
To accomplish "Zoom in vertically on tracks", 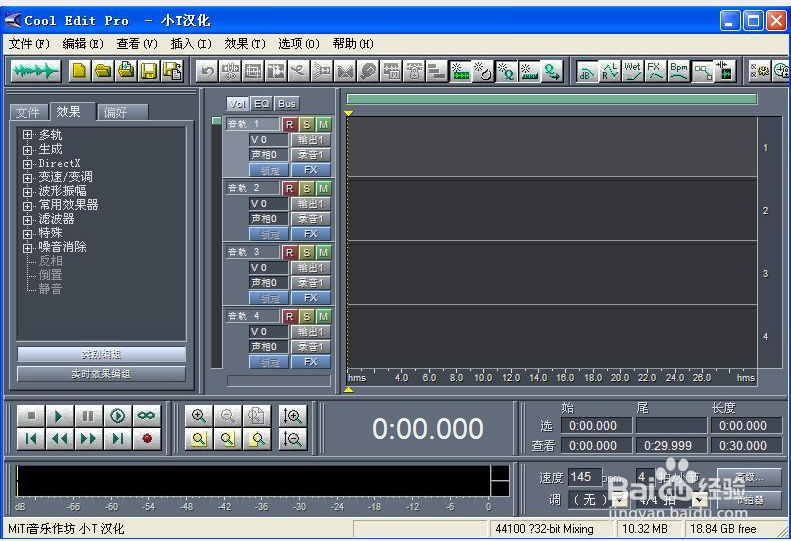I will pos(292,416).
